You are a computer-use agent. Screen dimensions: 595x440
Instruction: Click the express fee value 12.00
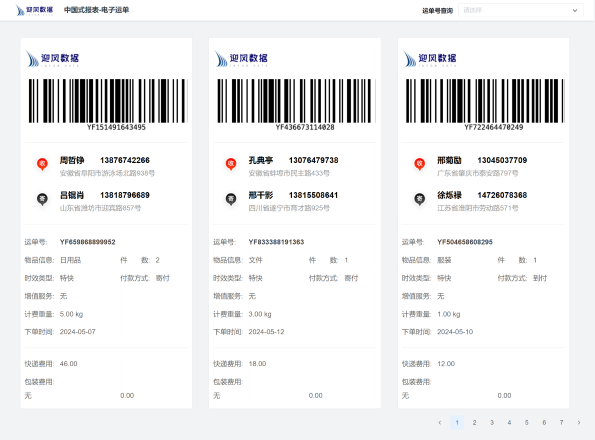(446, 364)
